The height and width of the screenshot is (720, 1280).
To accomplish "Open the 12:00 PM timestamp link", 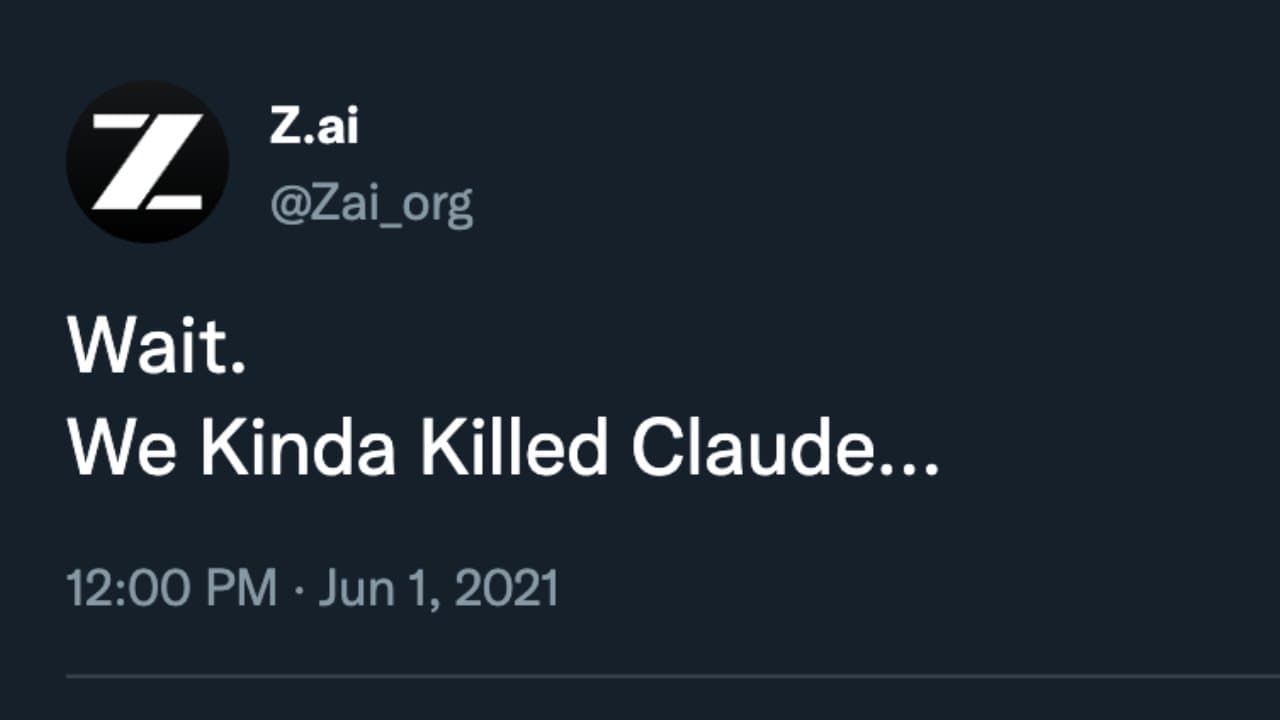I will point(171,588).
